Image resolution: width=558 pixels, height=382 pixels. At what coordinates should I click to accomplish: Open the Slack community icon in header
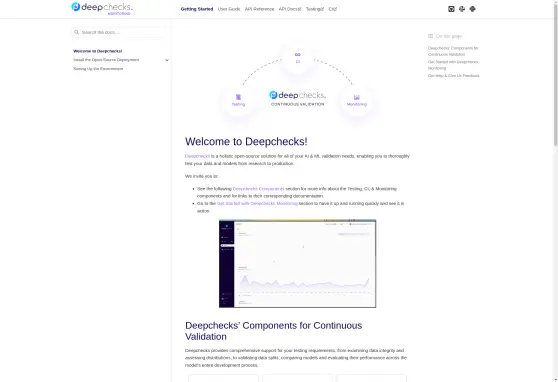(x=462, y=9)
